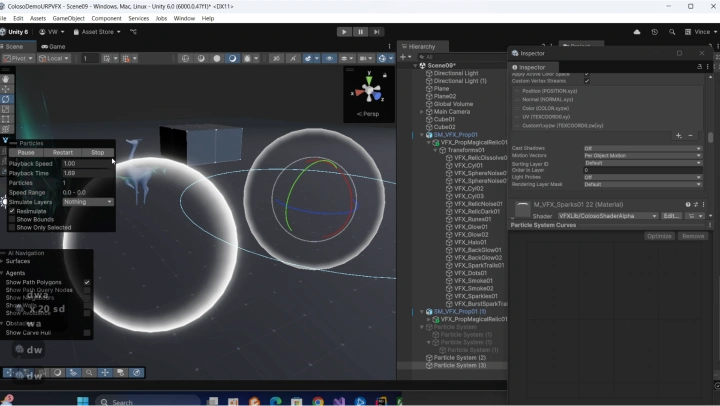
Task: Open the Component menu
Action: pos(106,18)
